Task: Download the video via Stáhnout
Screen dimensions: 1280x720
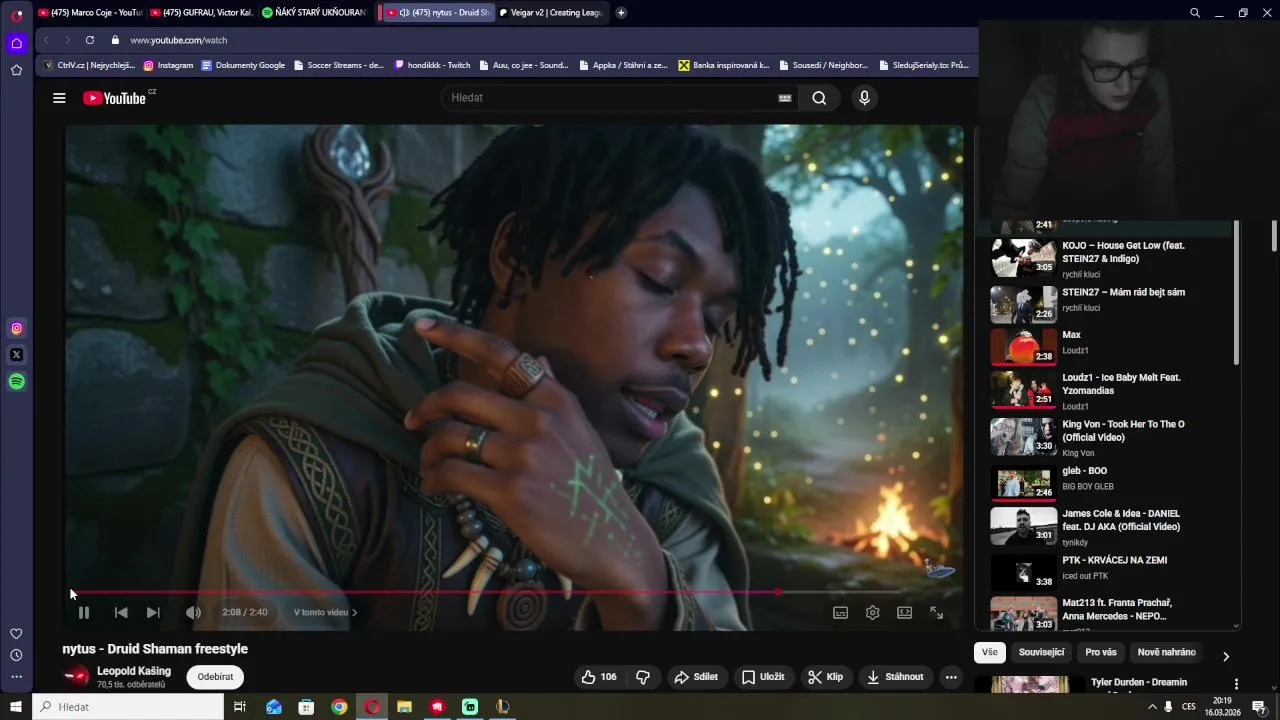Action: (x=895, y=677)
